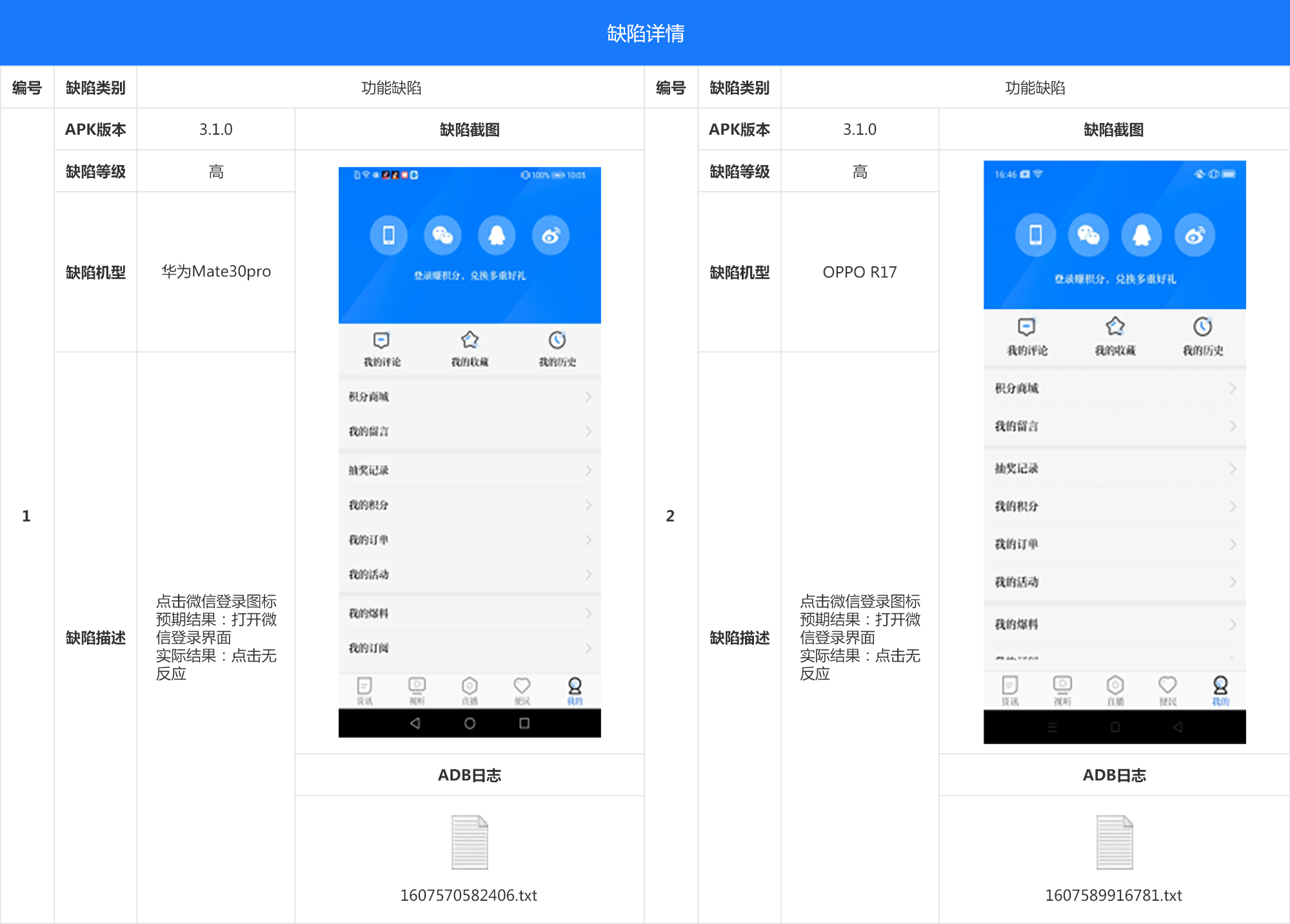Image resolution: width=1290 pixels, height=924 pixels.
Task: Open the 1607589916781.txt log file icon
Action: coord(1115,842)
